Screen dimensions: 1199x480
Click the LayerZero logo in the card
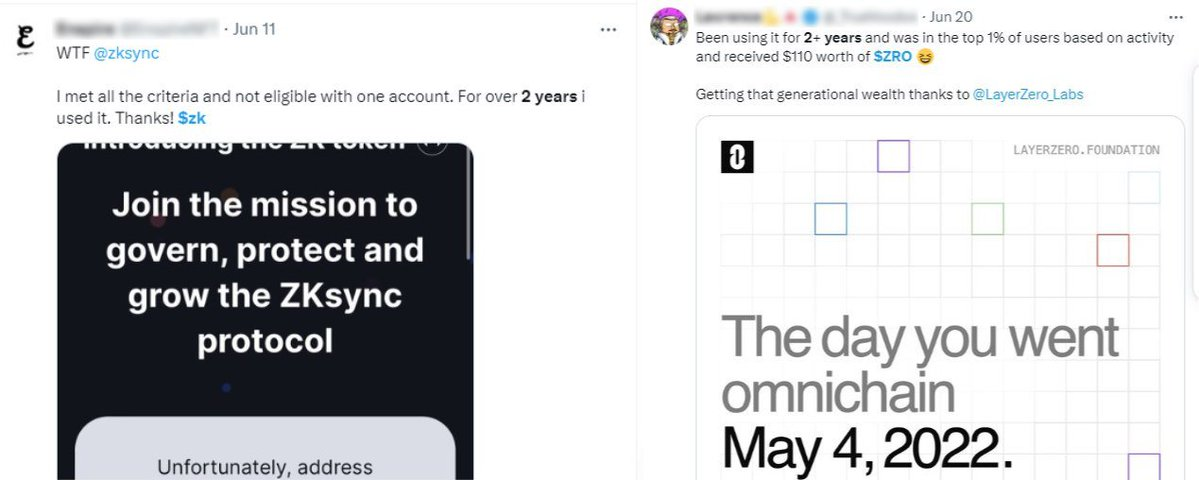tap(737, 158)
